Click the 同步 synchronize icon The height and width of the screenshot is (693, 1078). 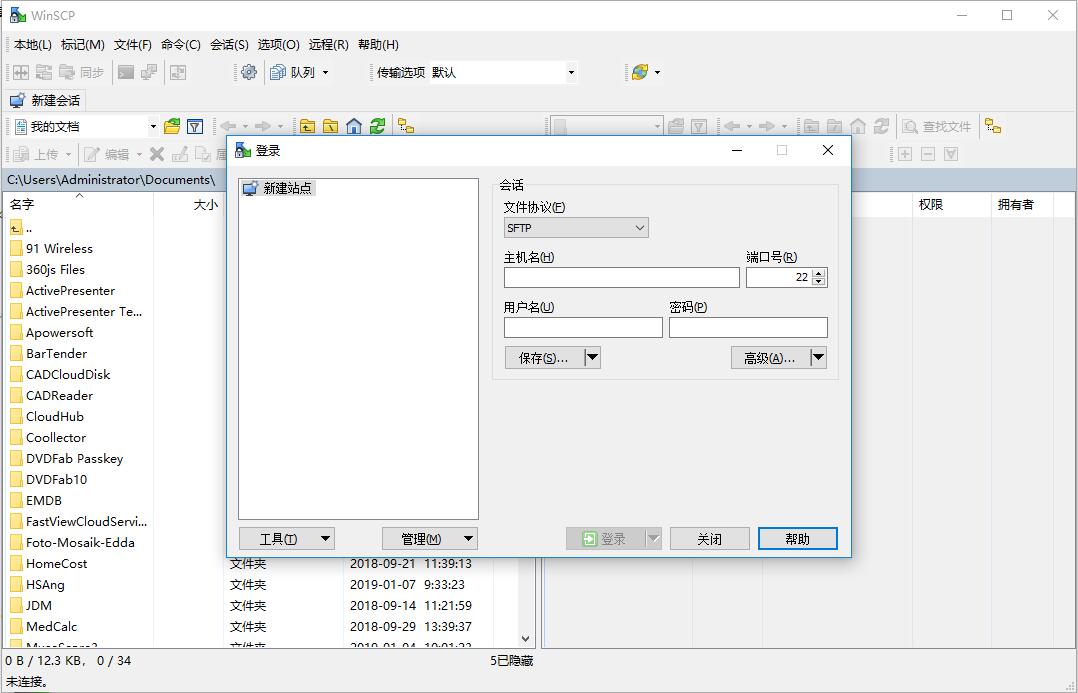pyautogui.click(x=81, y=72)
